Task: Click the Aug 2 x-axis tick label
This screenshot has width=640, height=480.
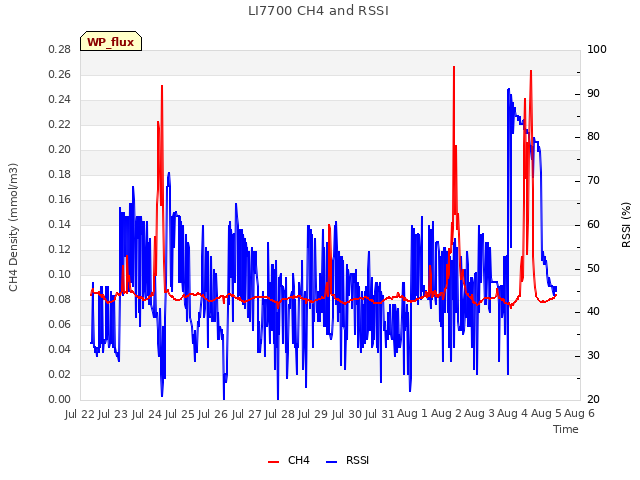Action: point(446,413)
